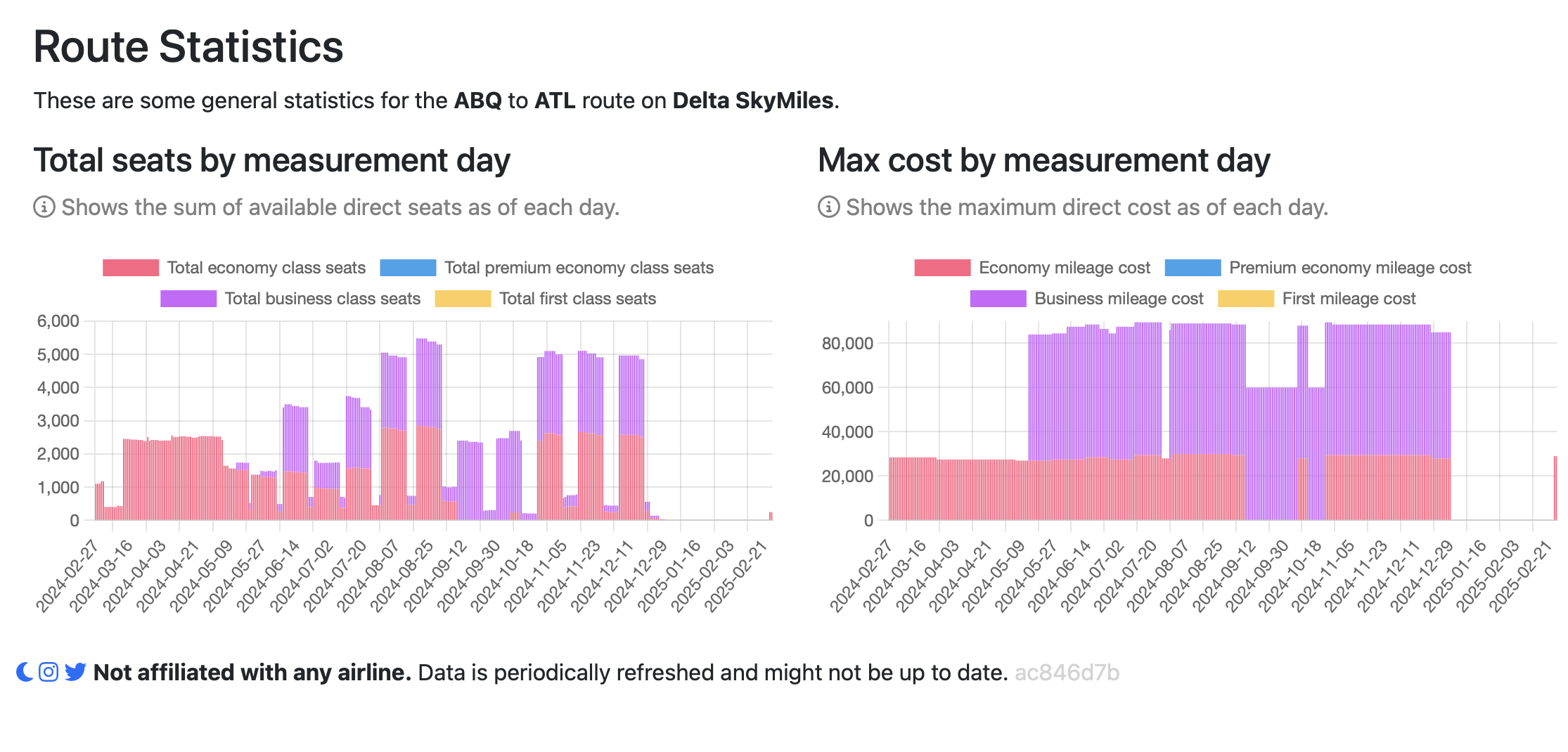
Task: Click 'Total seats by measurement day' heading
Action: (x=272, y=161)
